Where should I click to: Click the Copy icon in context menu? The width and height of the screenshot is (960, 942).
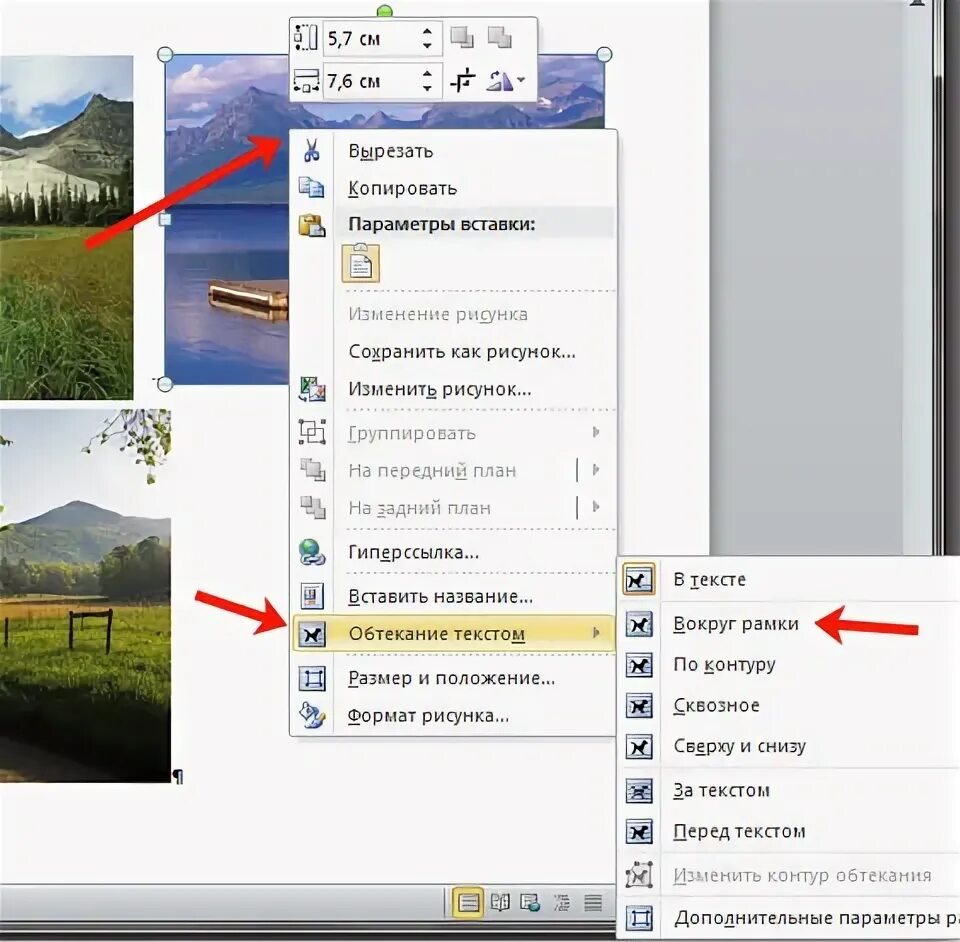click(312, 187)
